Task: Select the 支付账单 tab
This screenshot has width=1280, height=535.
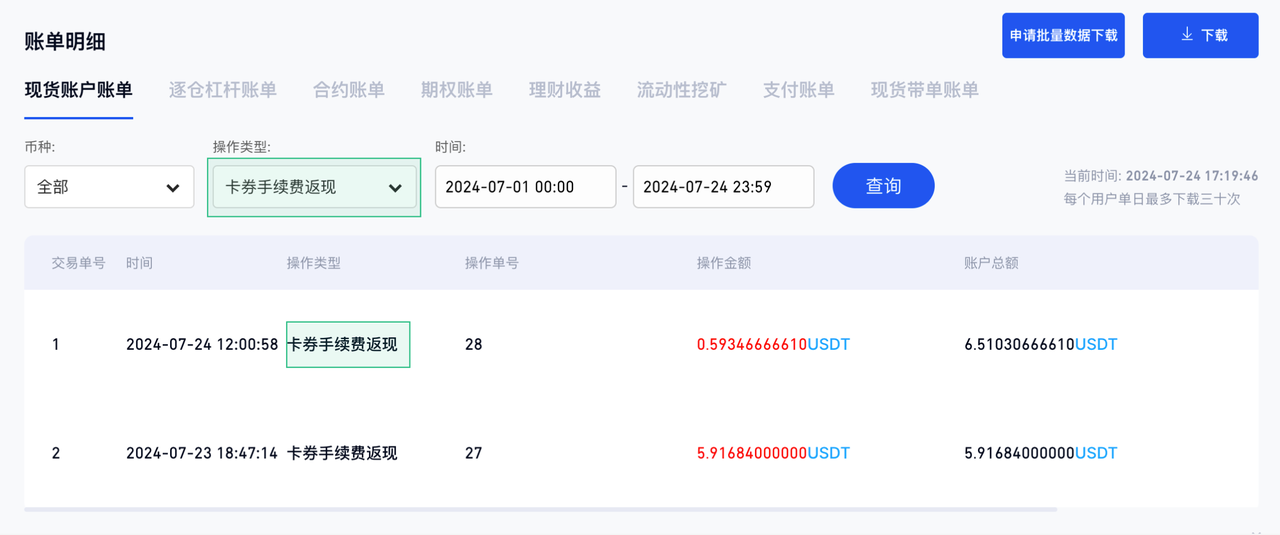Action: (798, 90)
